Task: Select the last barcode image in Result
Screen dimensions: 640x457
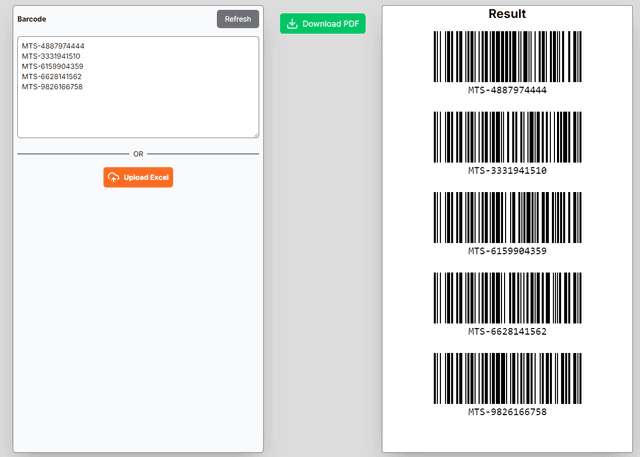Action: click(507, 378)
